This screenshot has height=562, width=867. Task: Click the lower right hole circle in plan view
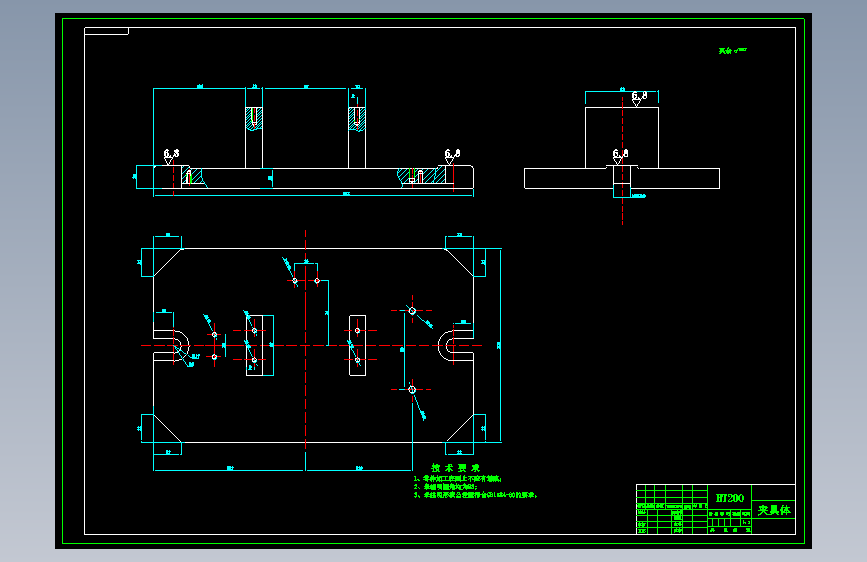pos(412,390)
